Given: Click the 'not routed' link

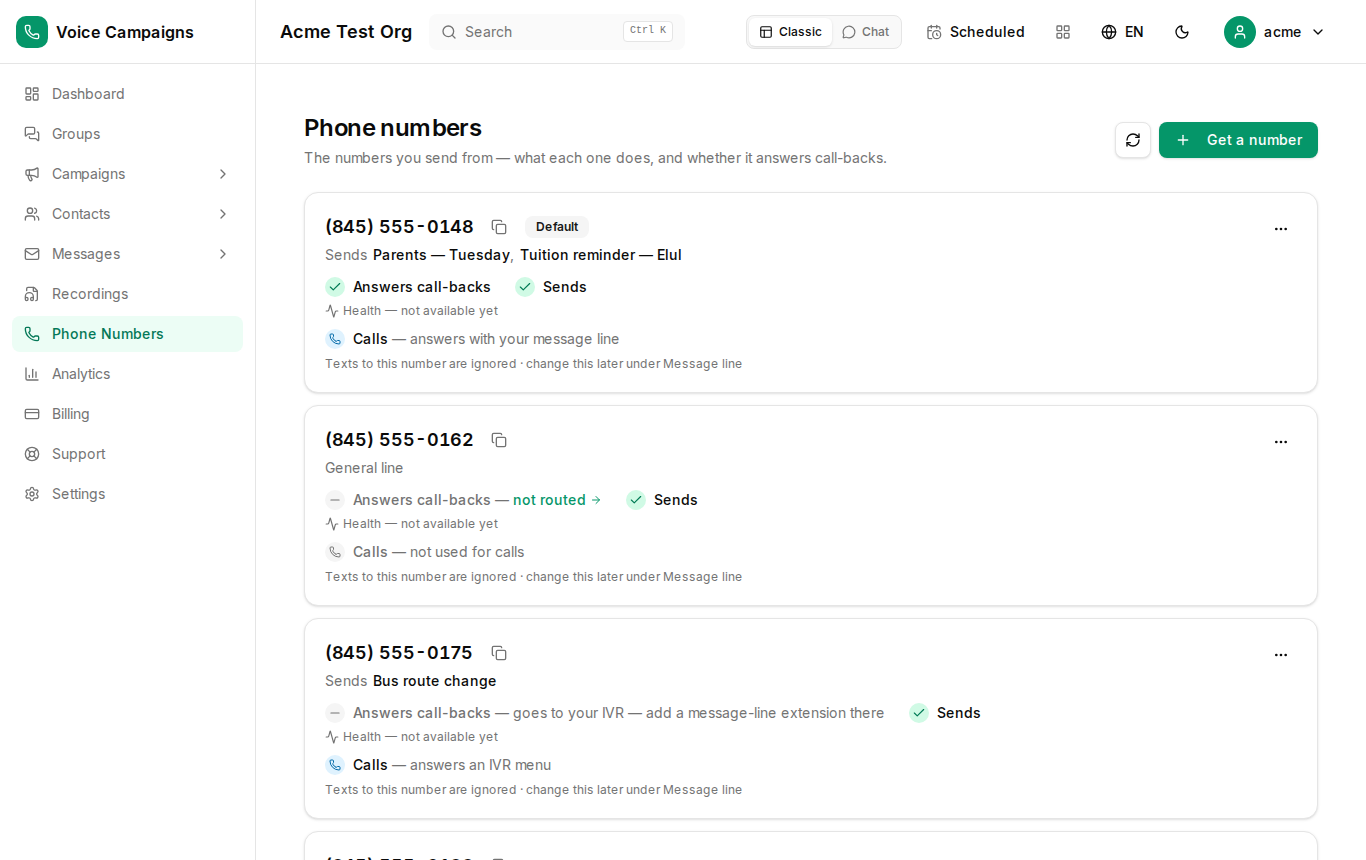Looking at the screenshot, I should click(557, 500).
